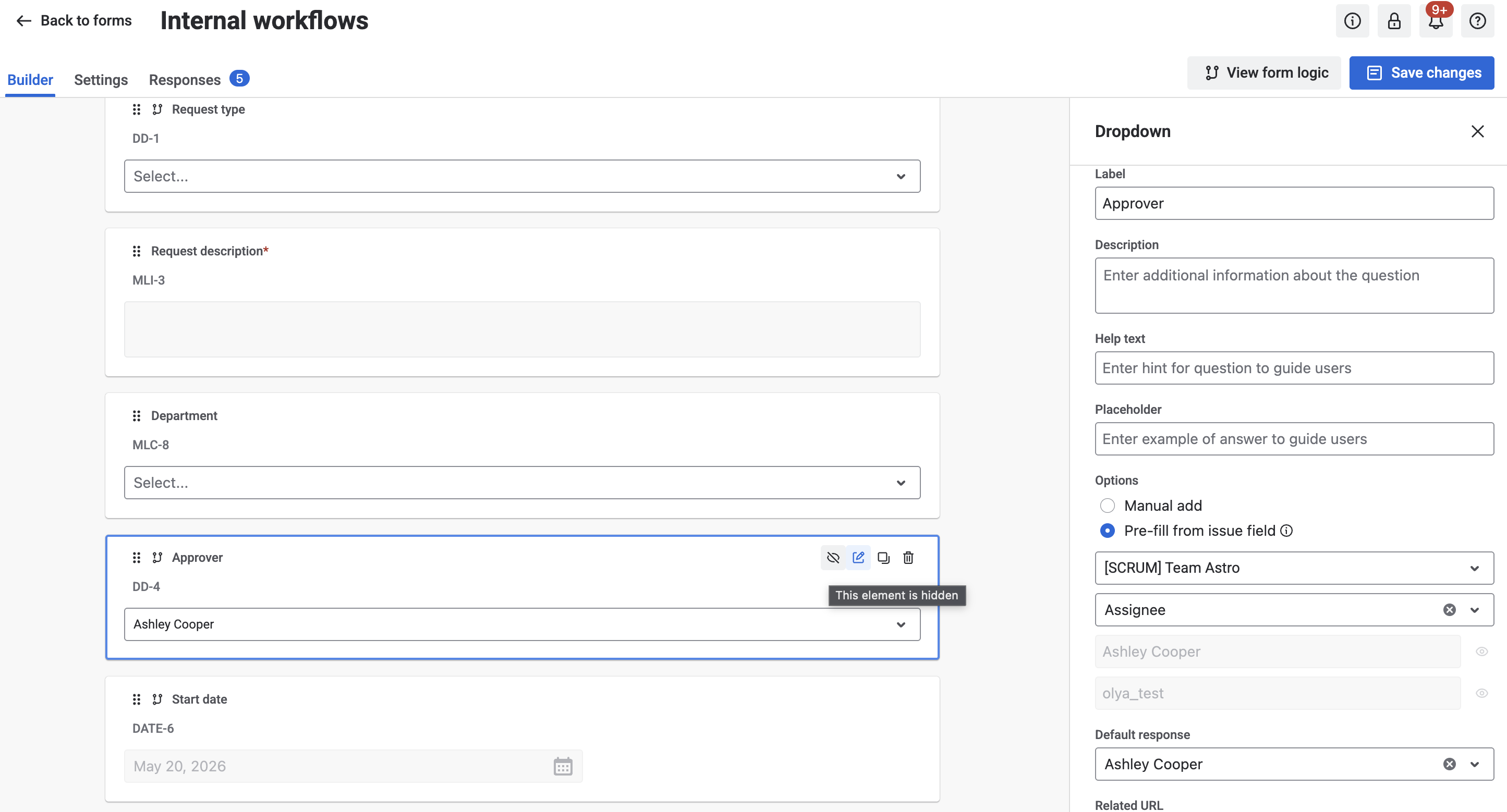Viewport: 1507px width, 812px height.
Task: Grab the drag handle of Approver
Action: point(136,558)
